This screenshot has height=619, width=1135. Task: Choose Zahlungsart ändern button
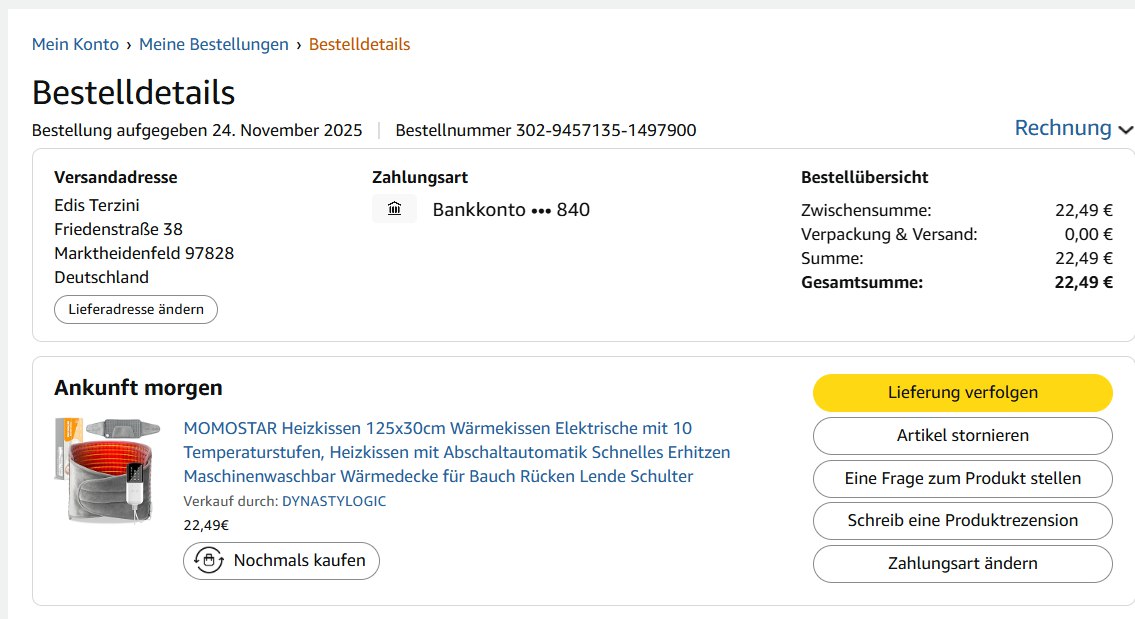962,563
